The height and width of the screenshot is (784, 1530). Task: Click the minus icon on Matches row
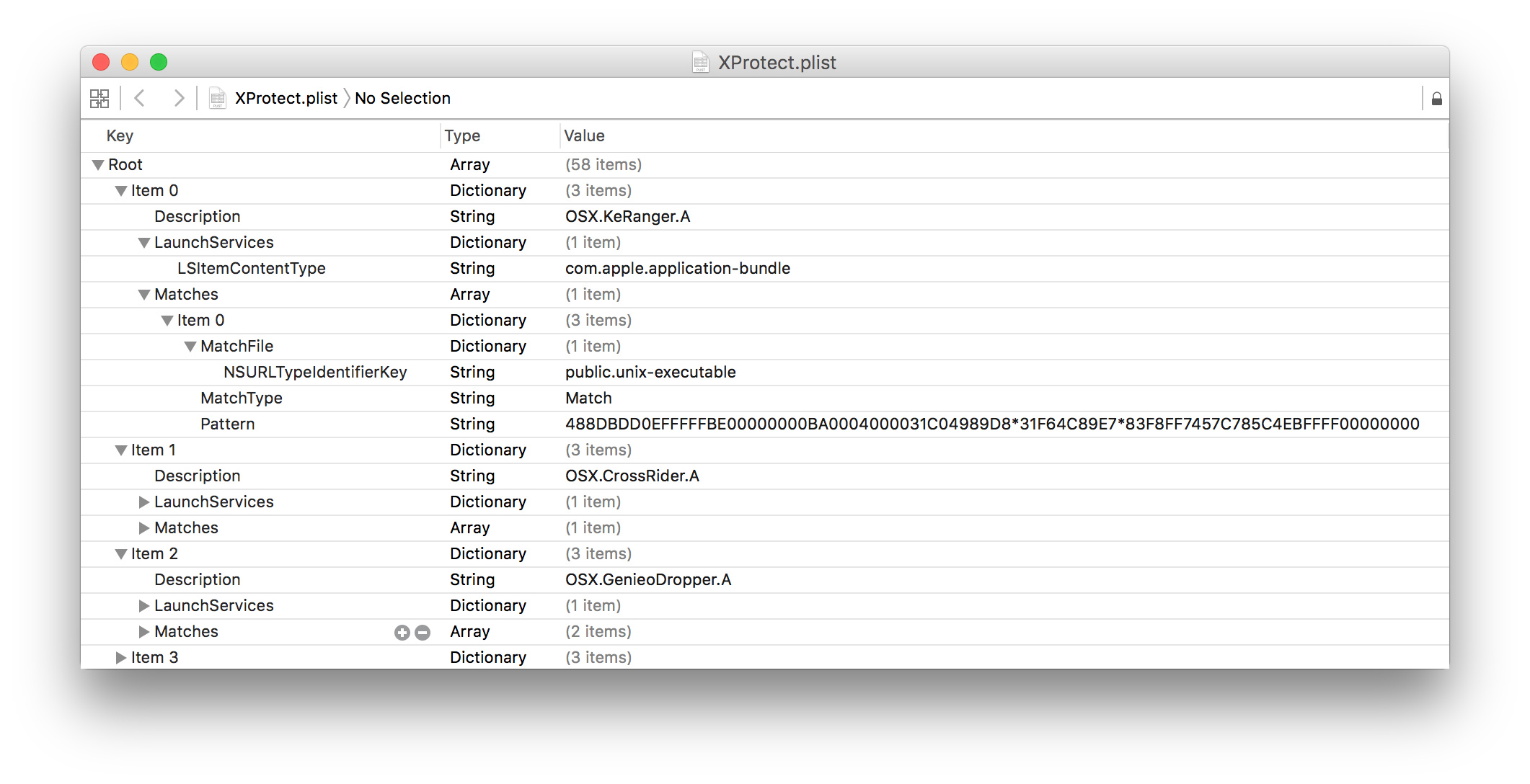(x=423, y=633)
